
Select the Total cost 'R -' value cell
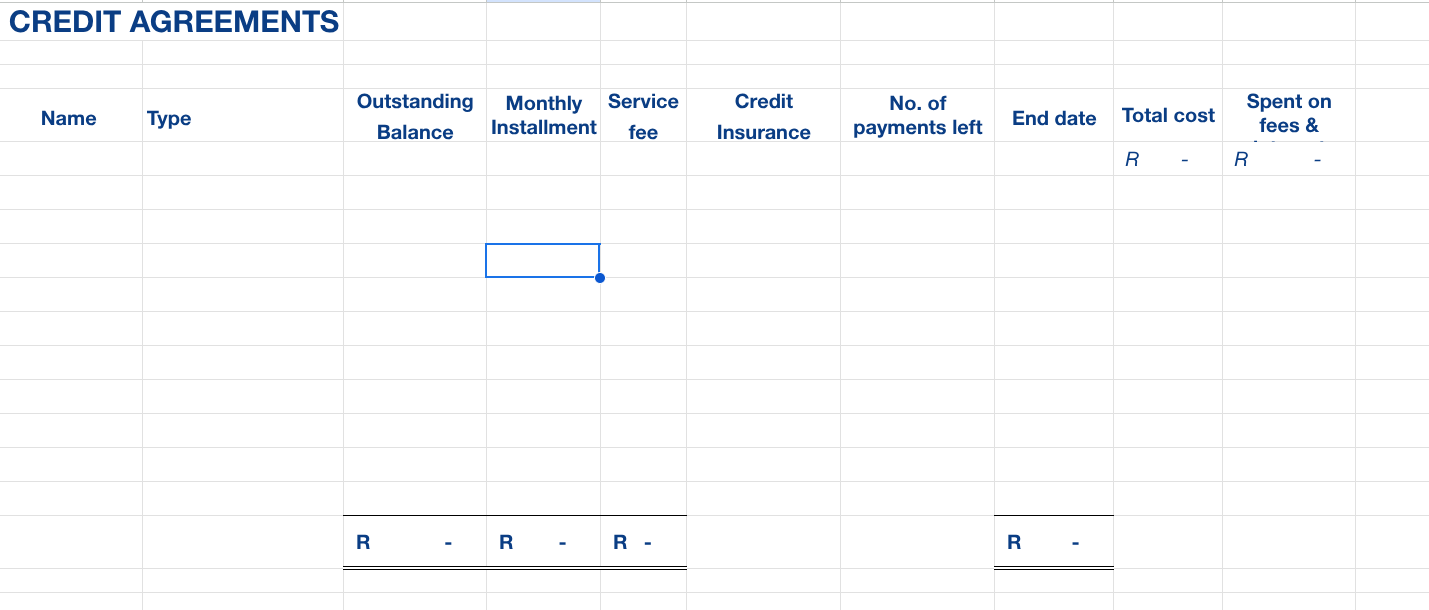pyautogui.click(x=1167, y=158)
